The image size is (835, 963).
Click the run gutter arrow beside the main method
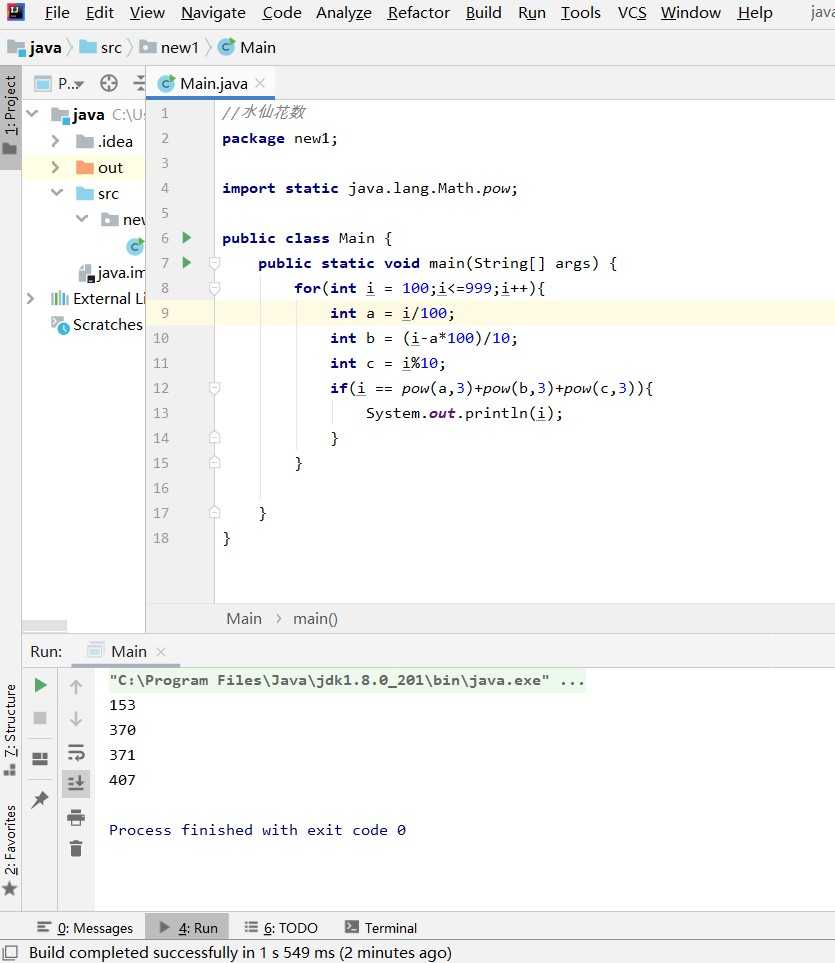coord(187,263)
